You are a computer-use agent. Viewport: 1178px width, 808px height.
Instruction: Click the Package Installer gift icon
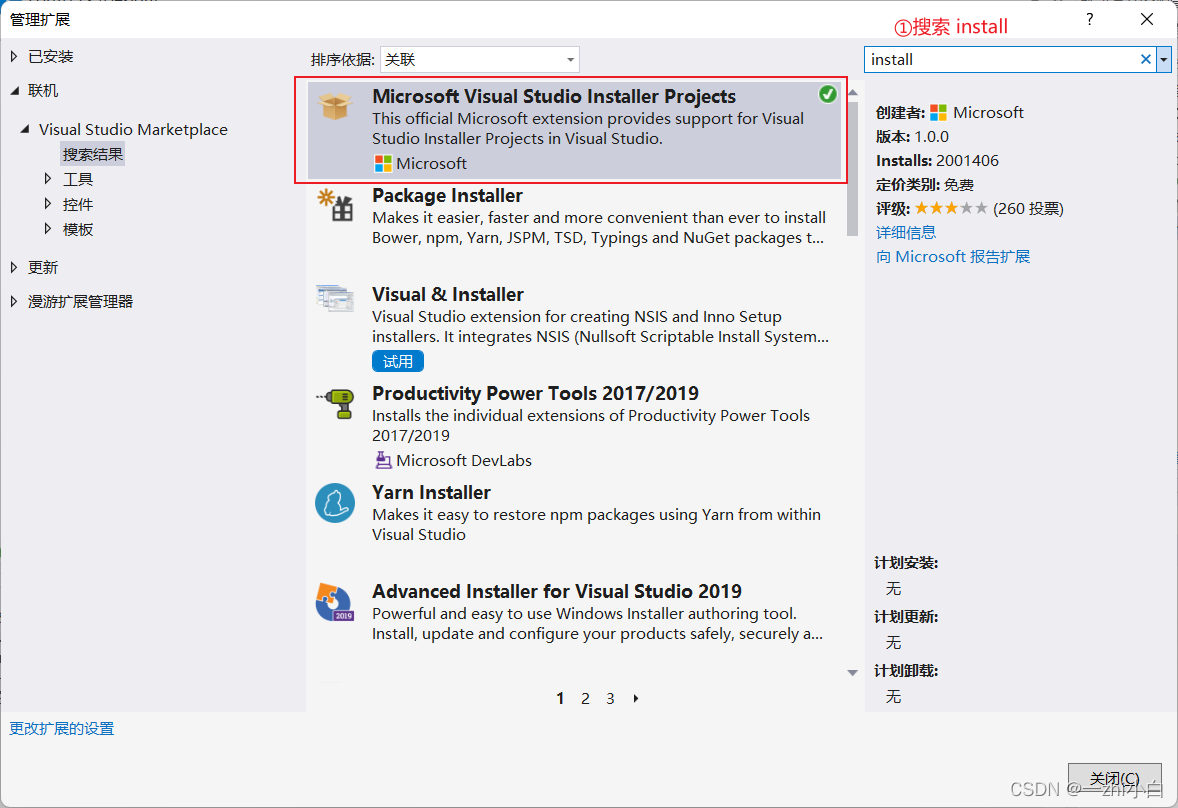335,205
